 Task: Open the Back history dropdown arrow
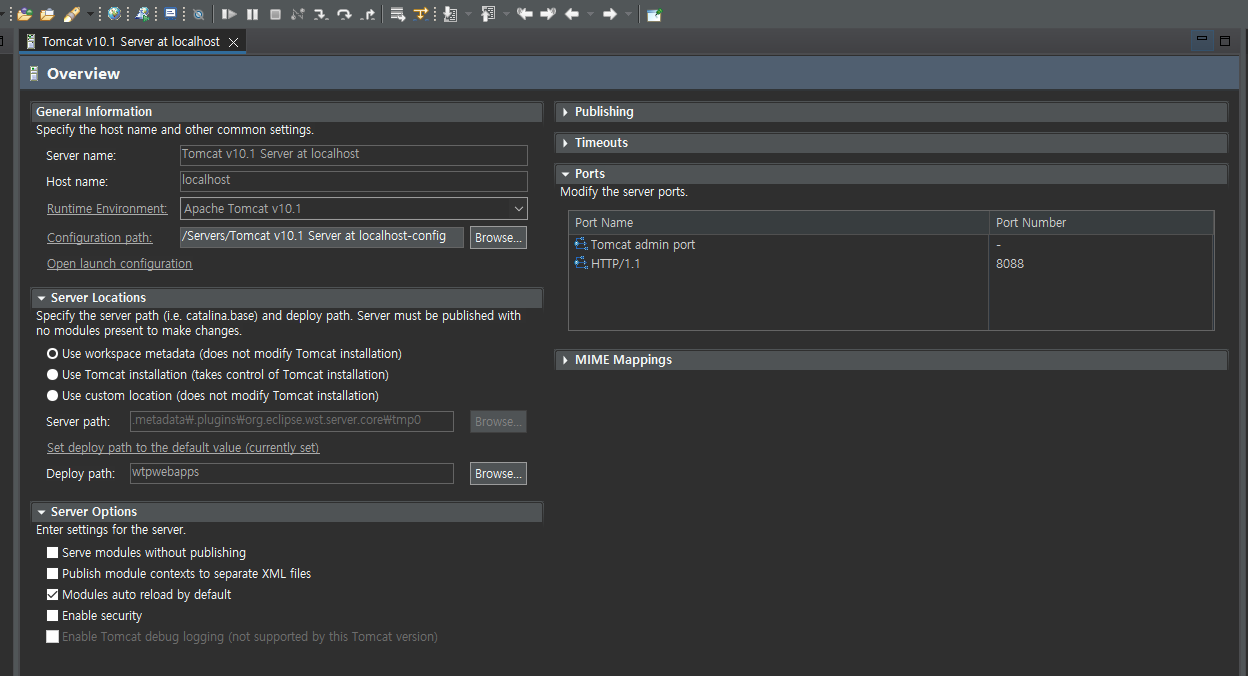[x=591, y=14]
